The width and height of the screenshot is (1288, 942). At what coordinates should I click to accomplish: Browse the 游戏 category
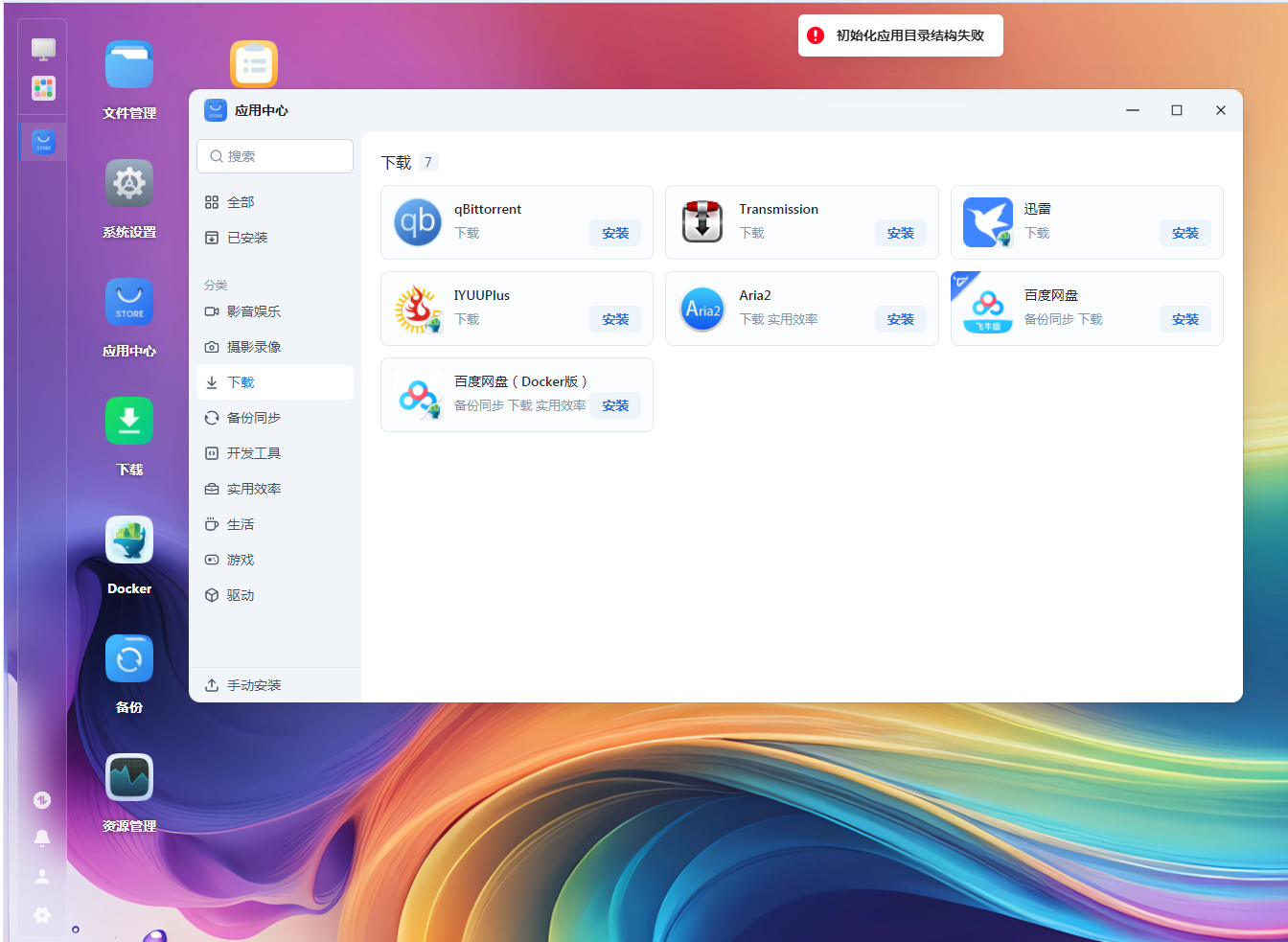tap(275, 560)
